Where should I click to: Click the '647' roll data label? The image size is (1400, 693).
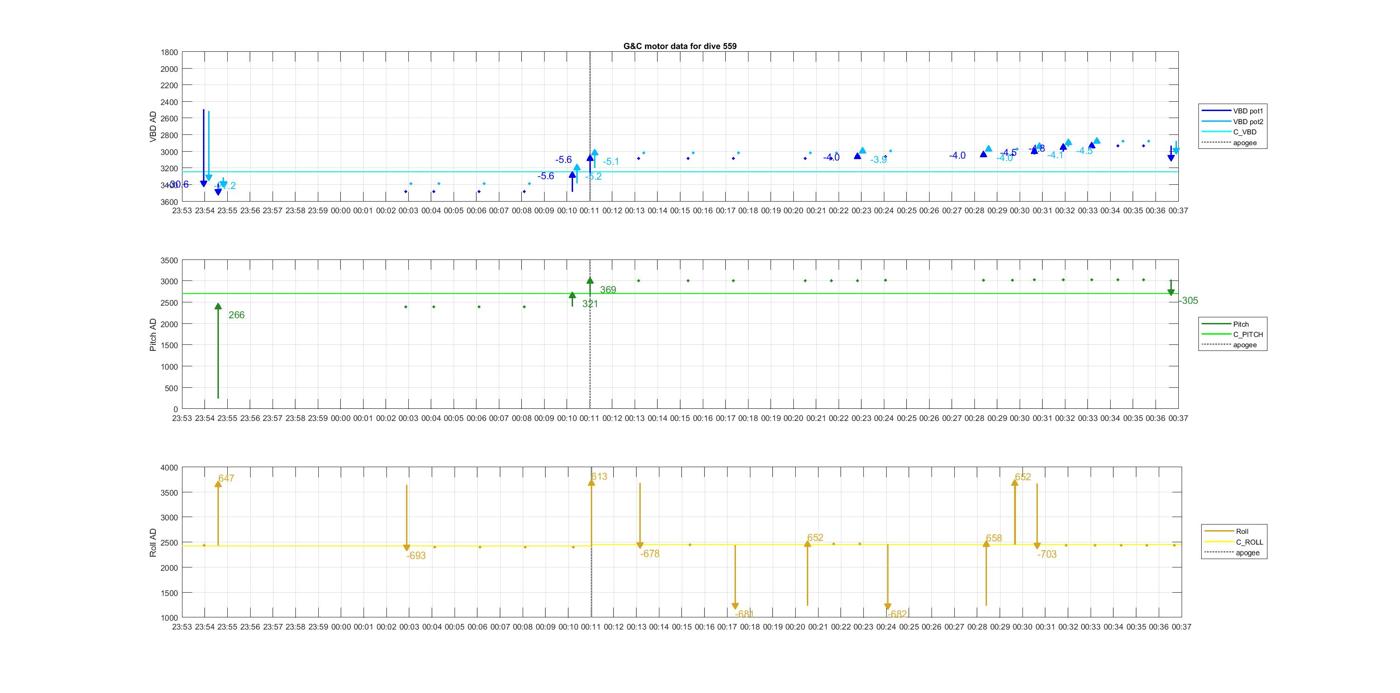[x=226, y=479]
